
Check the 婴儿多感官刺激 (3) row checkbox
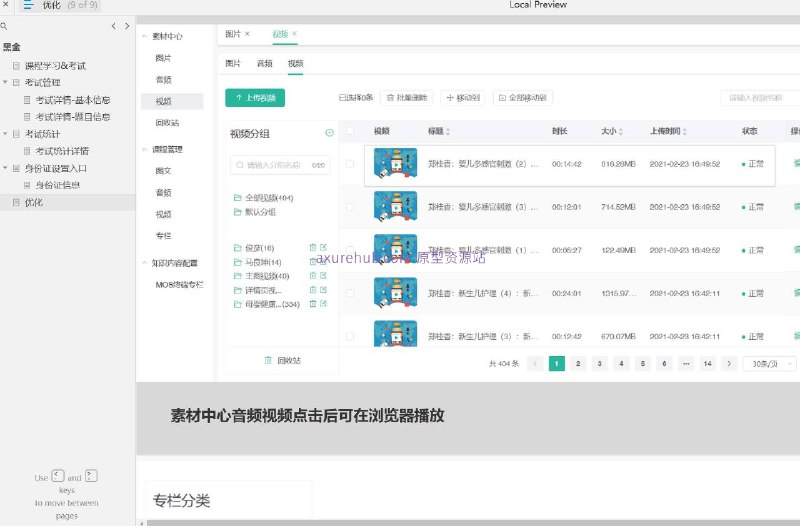[x=350, y=207]
